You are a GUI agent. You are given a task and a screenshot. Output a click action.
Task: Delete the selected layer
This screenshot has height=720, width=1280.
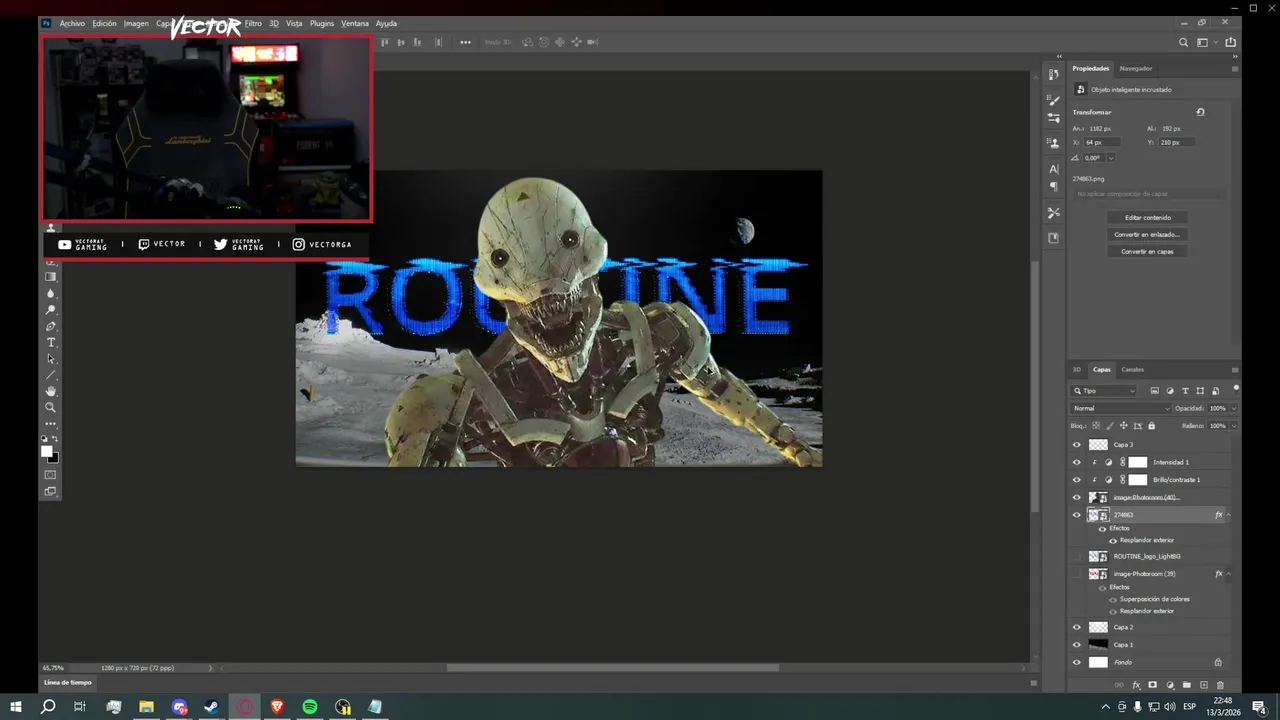point(1220,685)
